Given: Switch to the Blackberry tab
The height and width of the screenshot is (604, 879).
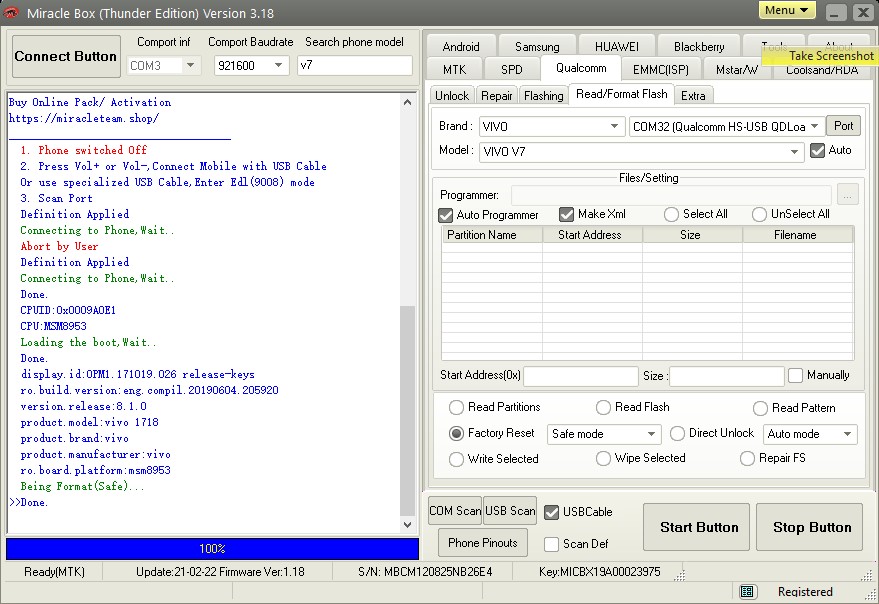Looking at the screenshot, I should [699, 47].
